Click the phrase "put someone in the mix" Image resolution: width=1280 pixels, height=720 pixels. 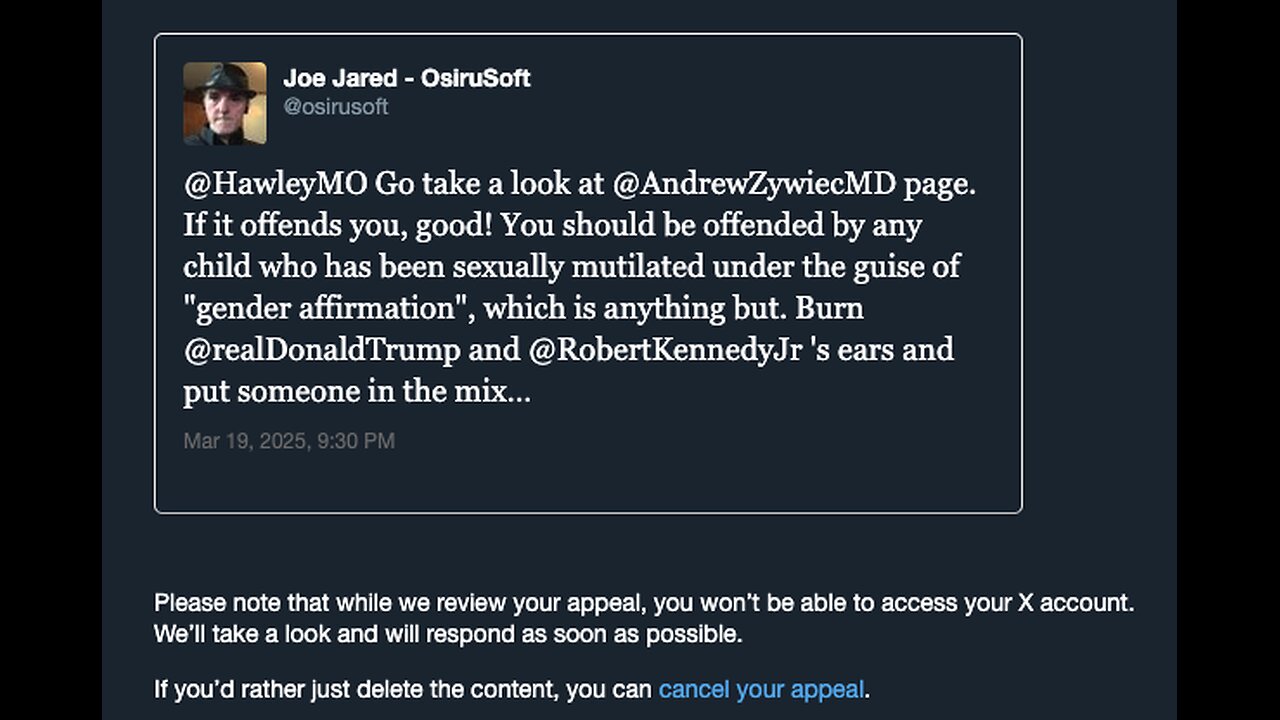click(x=345, y=392)
